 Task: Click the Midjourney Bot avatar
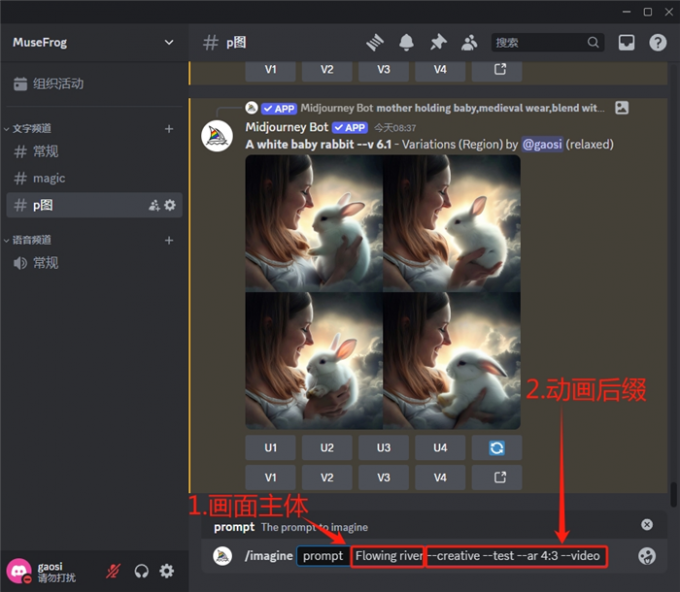tap(217, 136)
